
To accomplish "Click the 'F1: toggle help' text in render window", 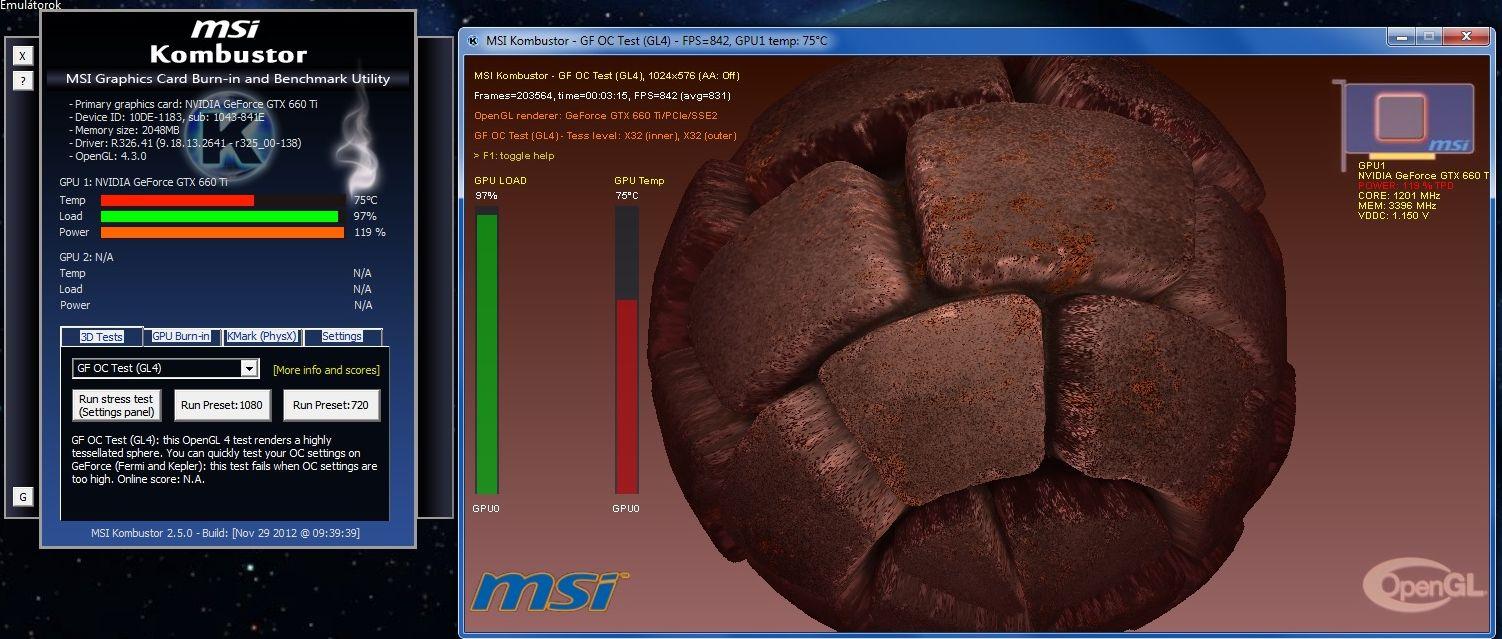I will 514,156.
